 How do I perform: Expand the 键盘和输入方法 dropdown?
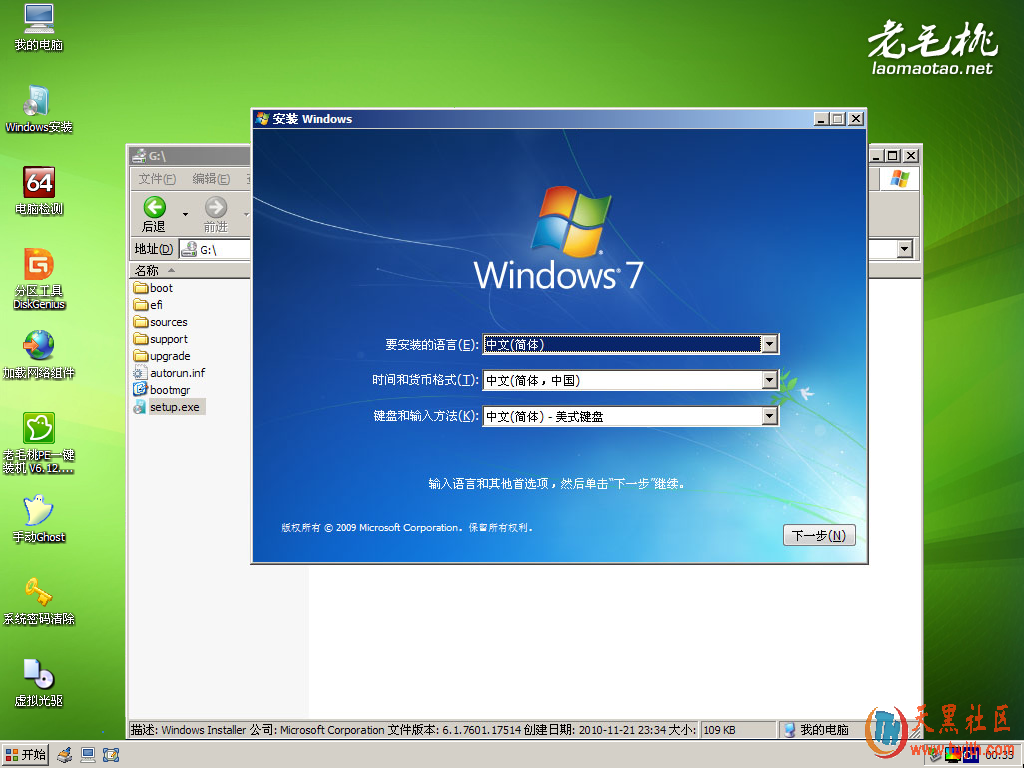(x=769, y=416)
